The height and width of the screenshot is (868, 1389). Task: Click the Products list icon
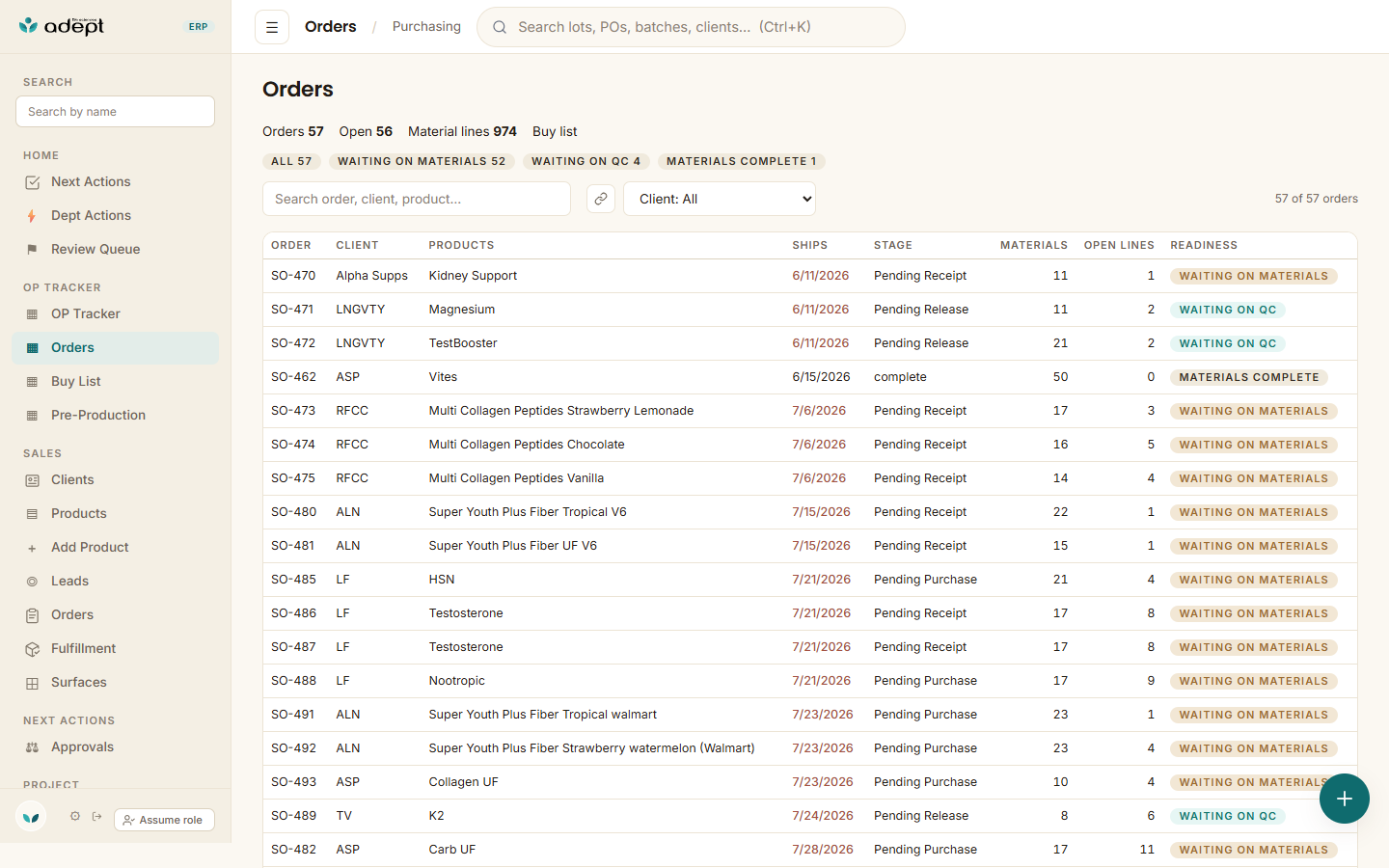click(x=32, y=514)
